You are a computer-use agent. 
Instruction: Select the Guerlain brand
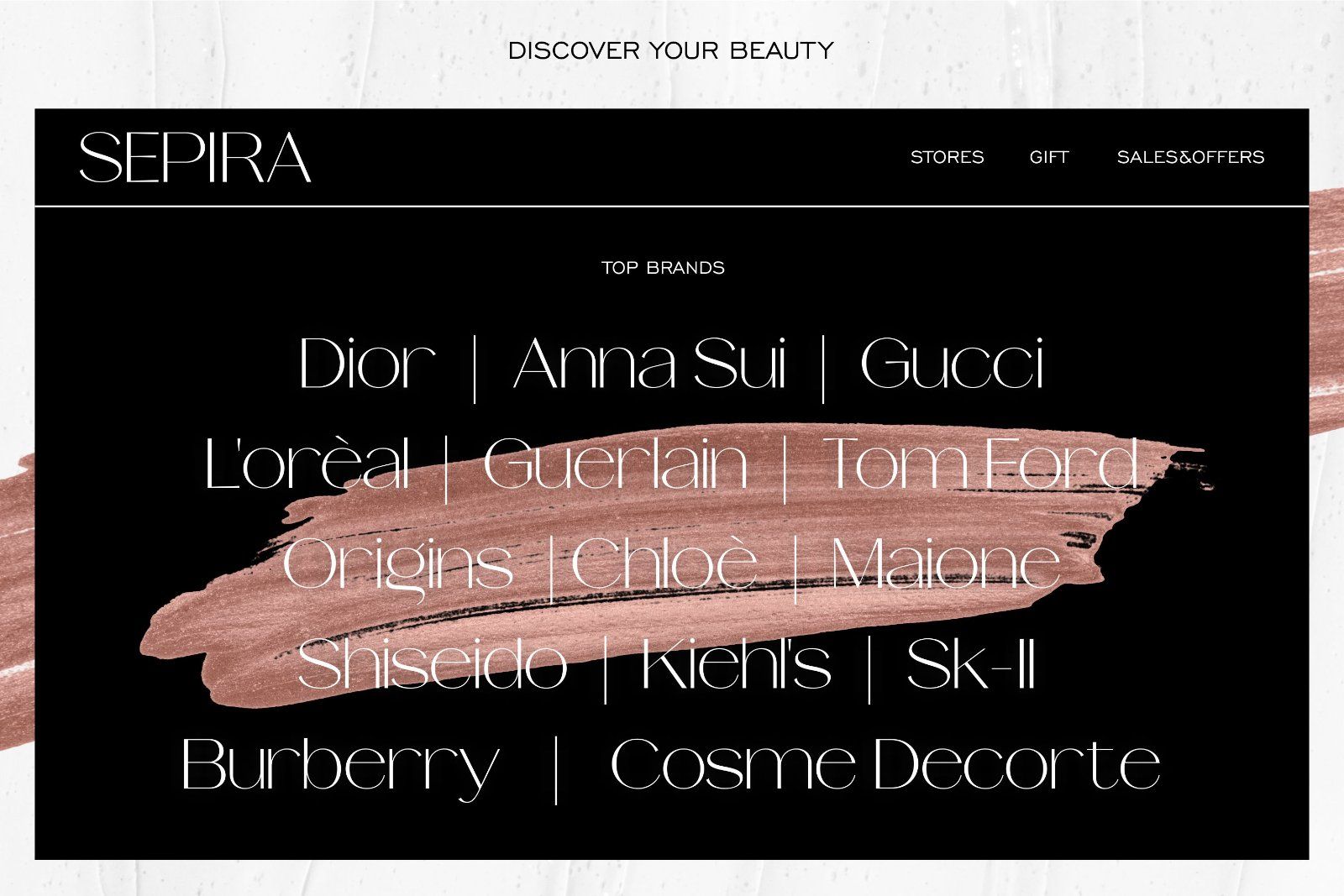point(616,463)
